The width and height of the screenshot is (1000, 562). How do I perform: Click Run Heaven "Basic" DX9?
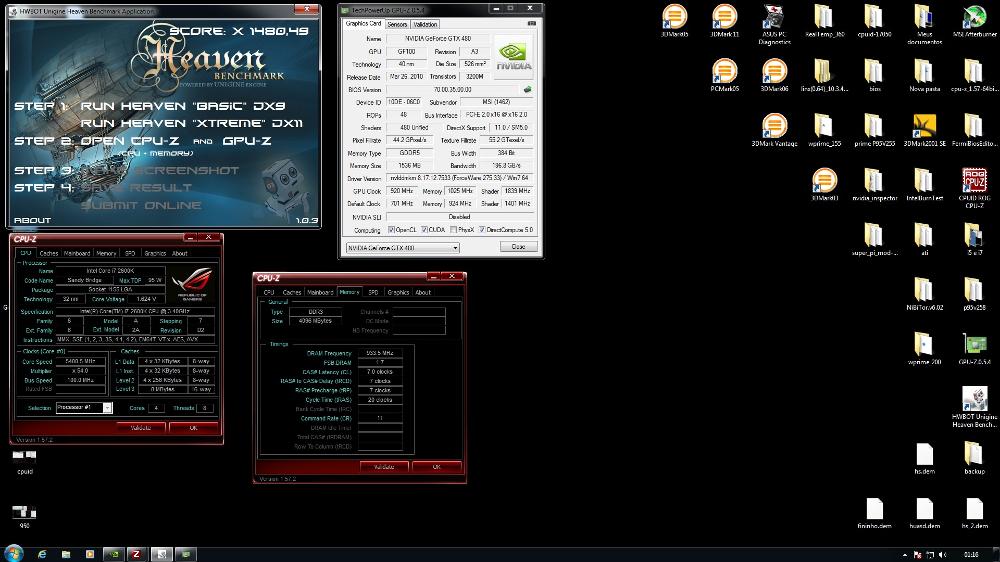(183, 106)
